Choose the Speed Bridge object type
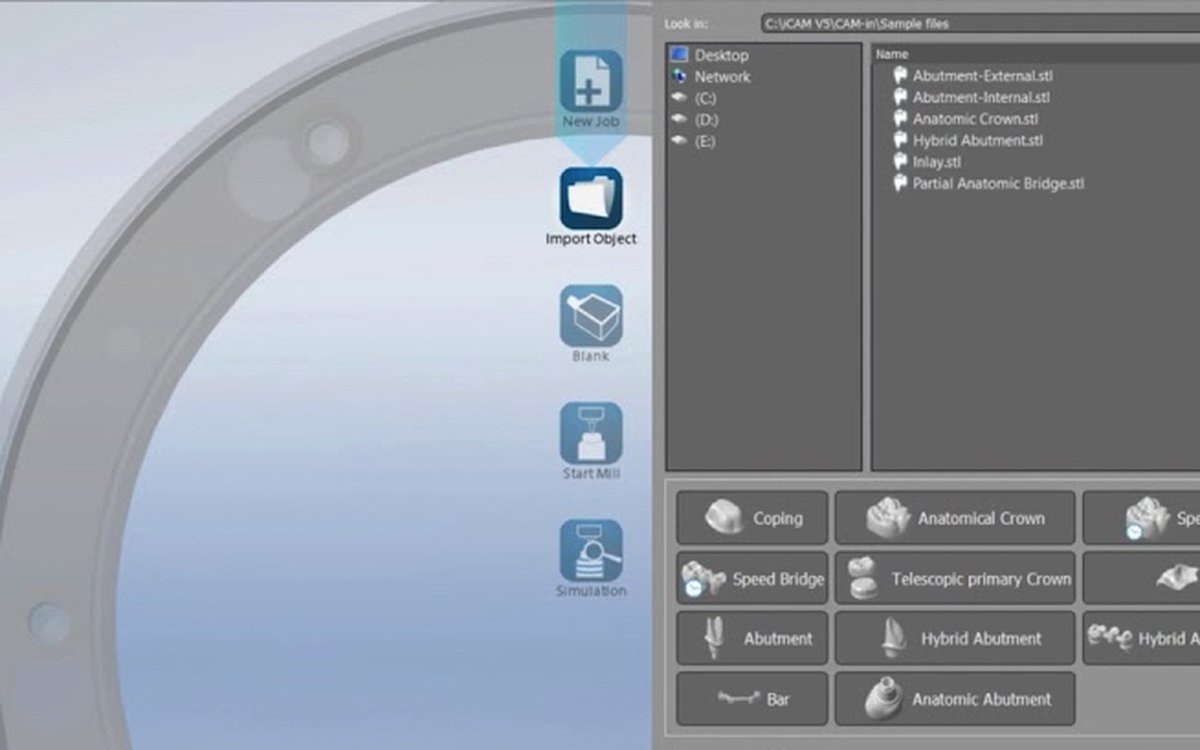The width and height of the screenshot is (1200, 750). pyautogui.click(x=752, y=578)
